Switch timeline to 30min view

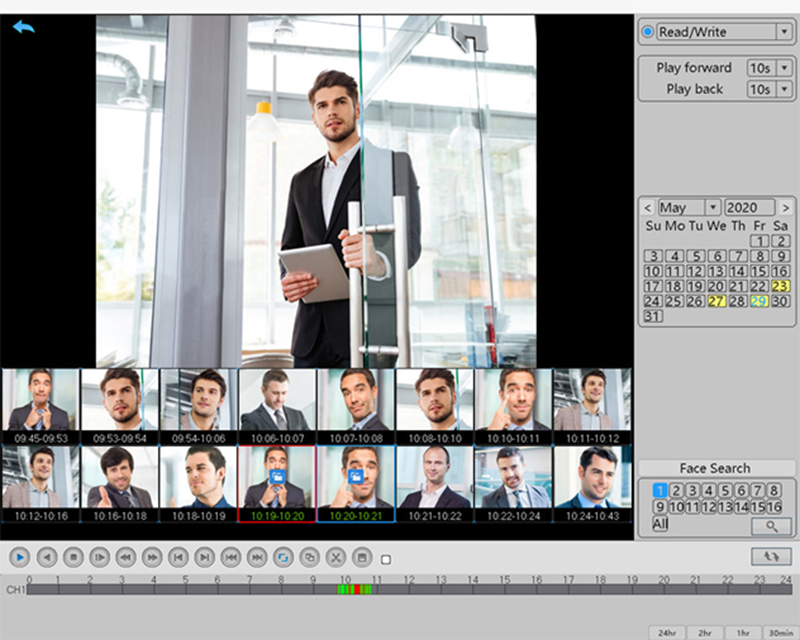(x=780, y=632)
